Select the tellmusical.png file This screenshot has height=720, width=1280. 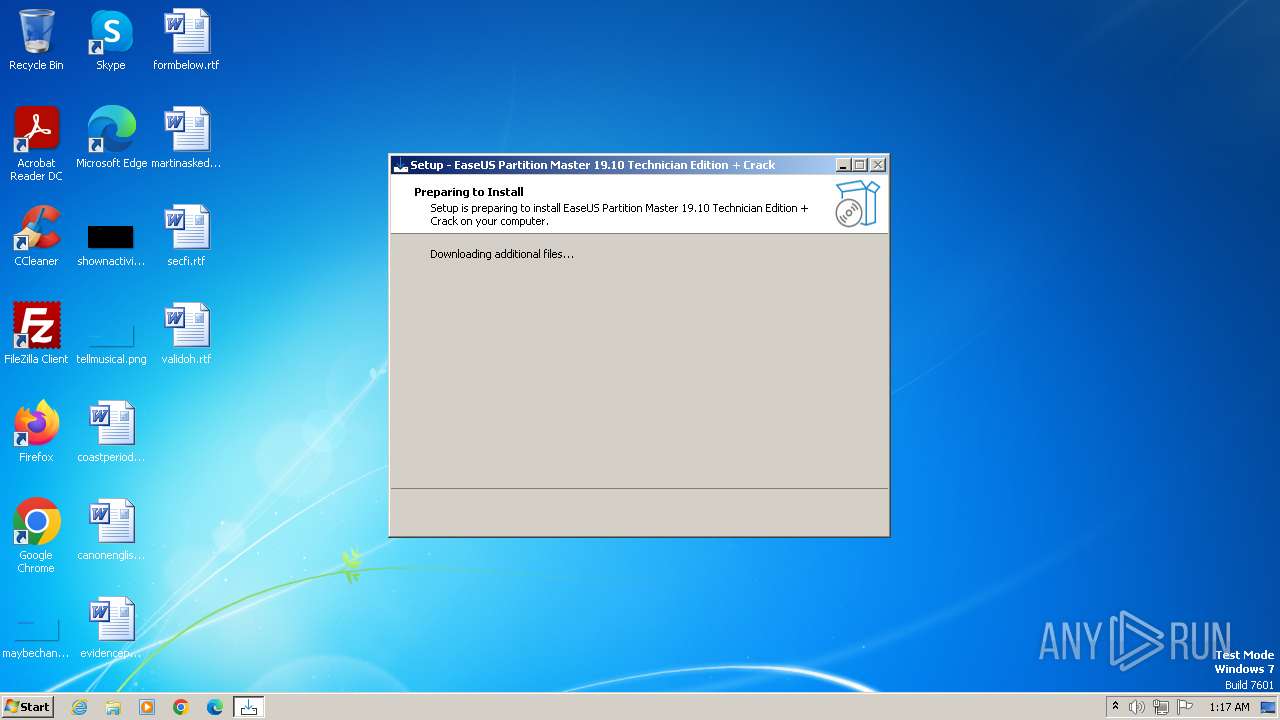click(111, 343)
